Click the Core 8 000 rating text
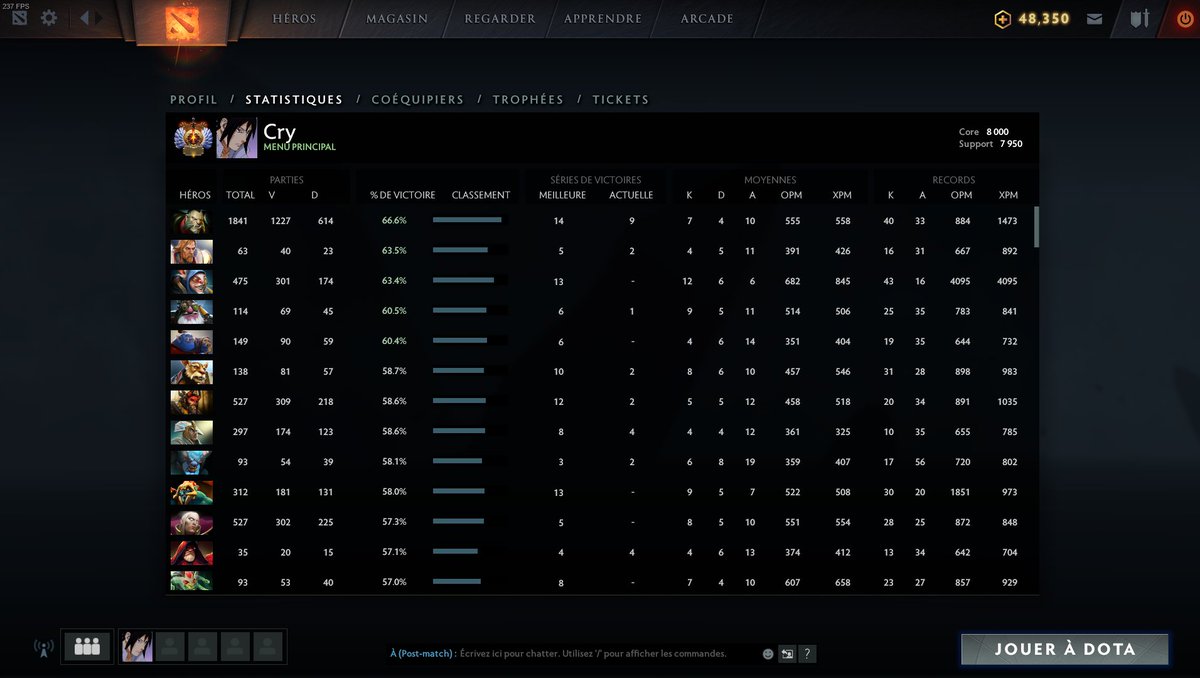The image size is (1200, 678). coord(984,132)
